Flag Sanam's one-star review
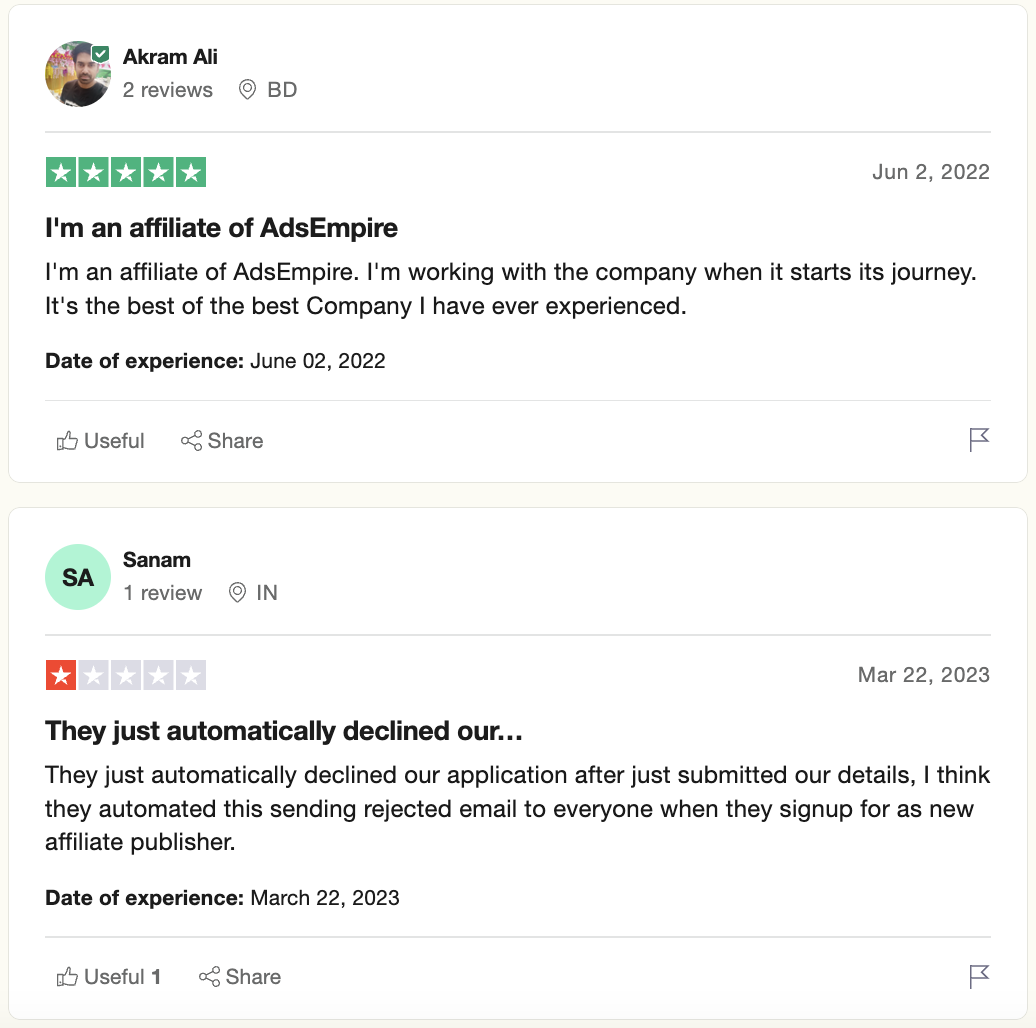 979,976
